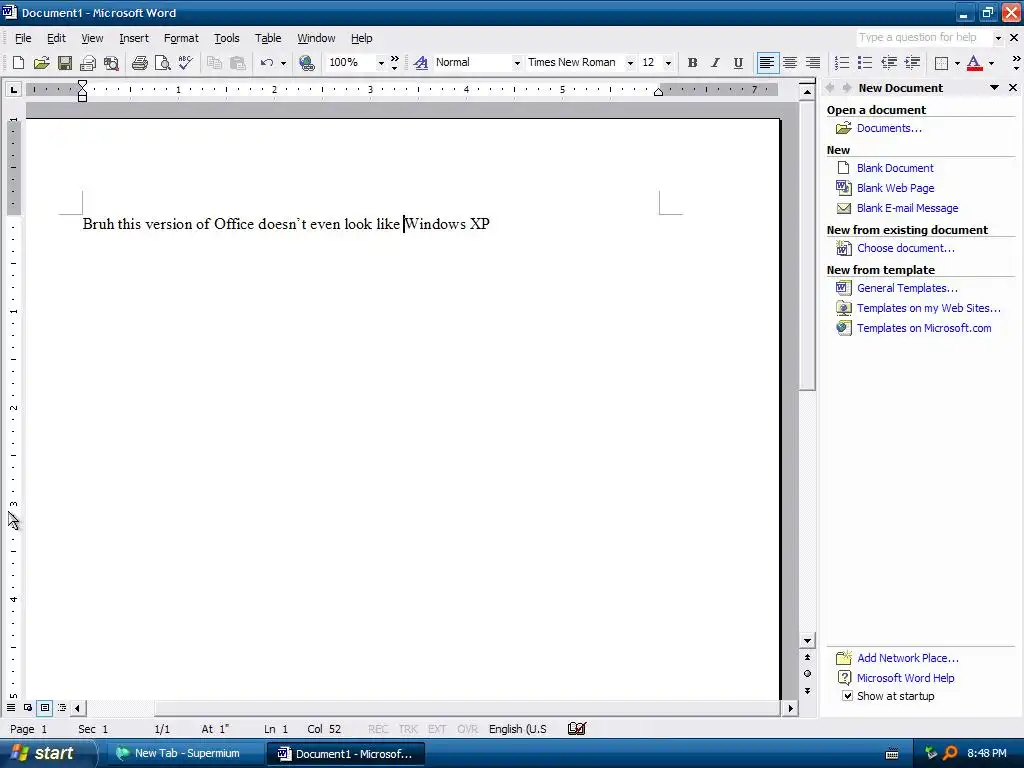1024x768 pixels.
Task: Switch to Web Layout view icon
Action: click(28, 707)
